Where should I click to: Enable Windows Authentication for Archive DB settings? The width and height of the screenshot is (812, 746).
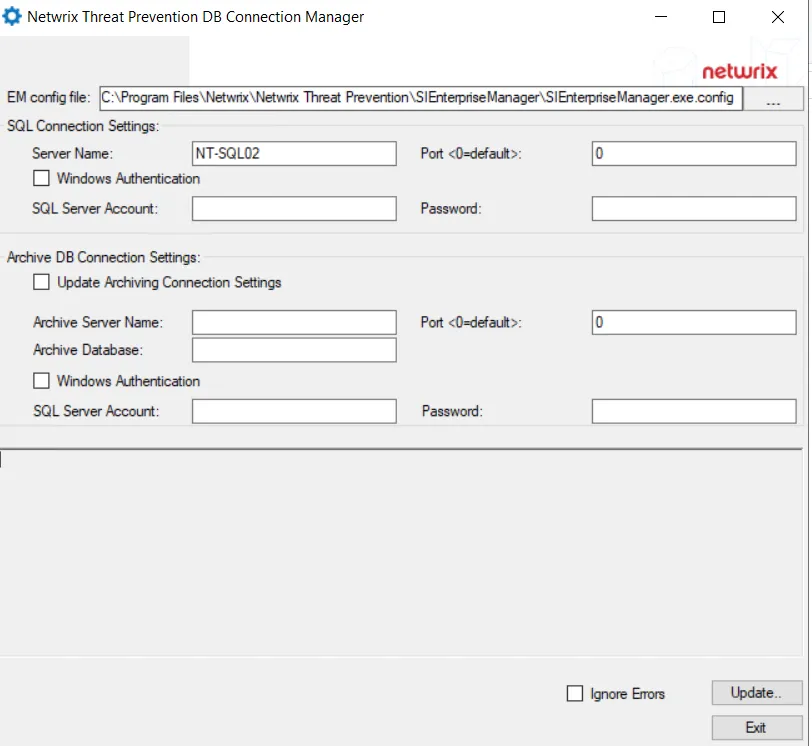point(41,381)
